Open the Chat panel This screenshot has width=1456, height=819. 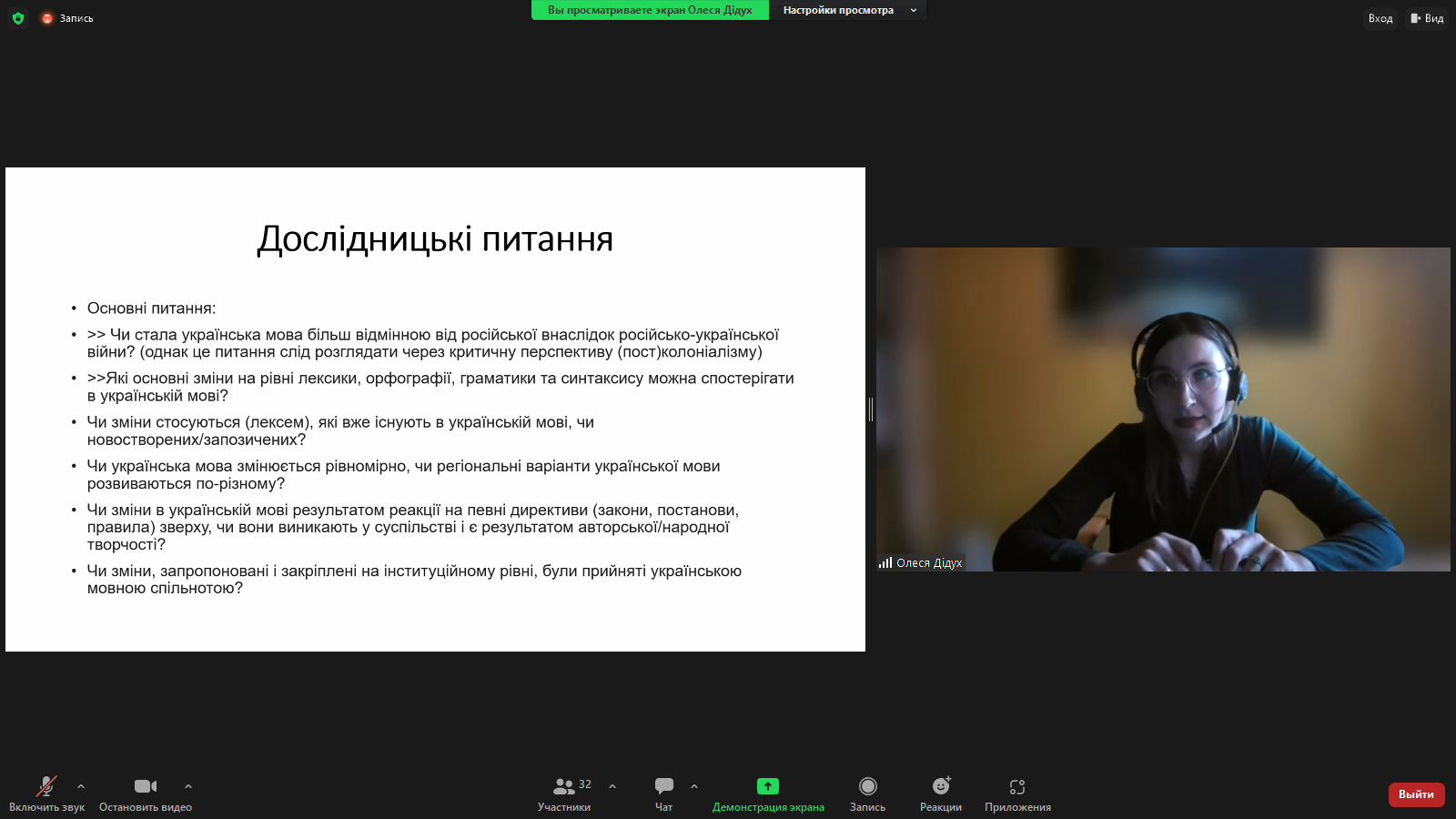click(664, 794)
